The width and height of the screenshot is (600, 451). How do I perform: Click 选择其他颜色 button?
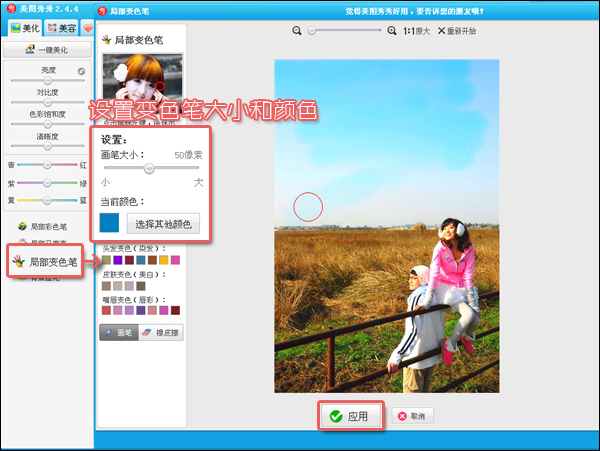[x=163, y=223]
